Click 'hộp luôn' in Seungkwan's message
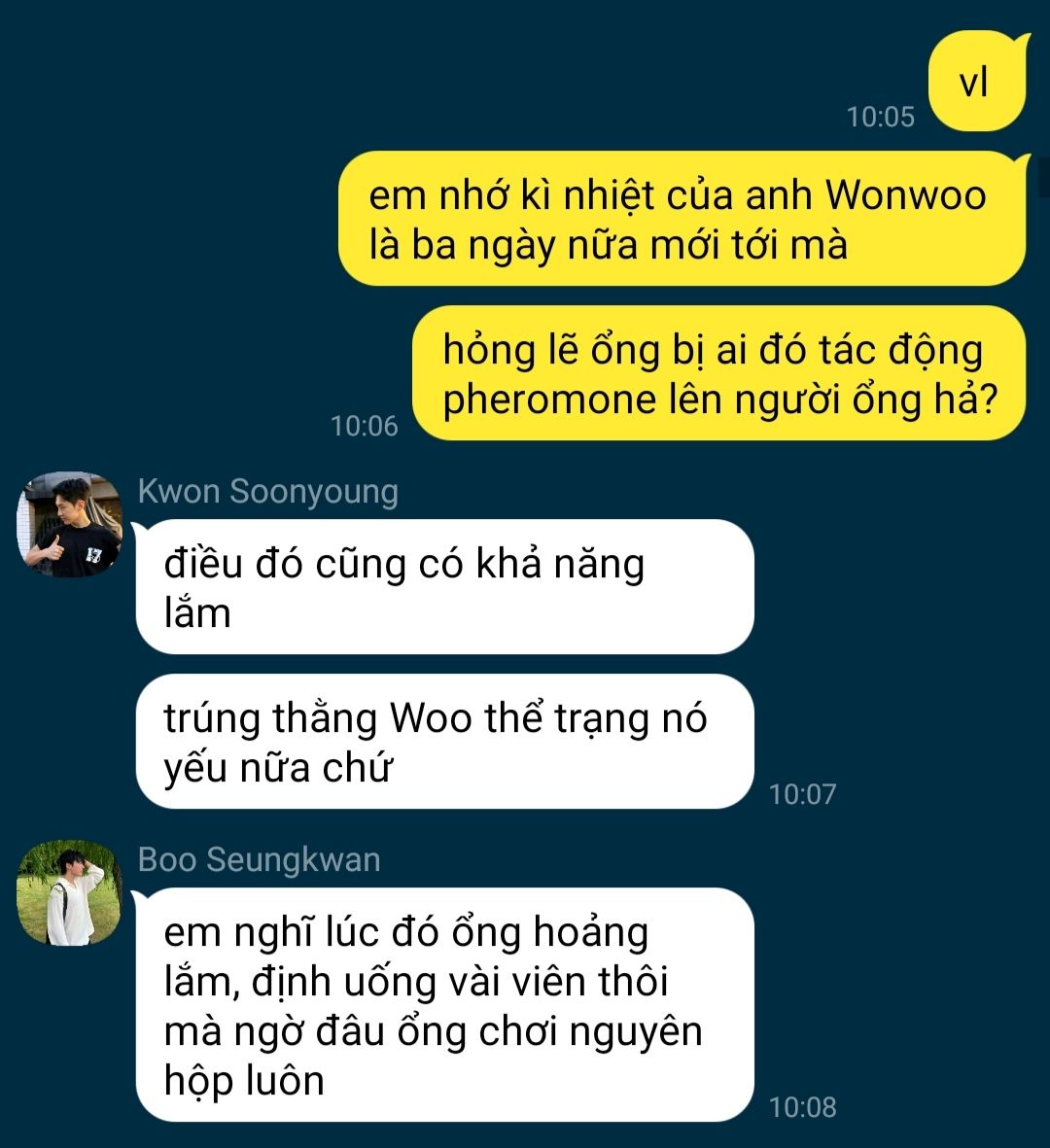 [x=244, y=1081]
